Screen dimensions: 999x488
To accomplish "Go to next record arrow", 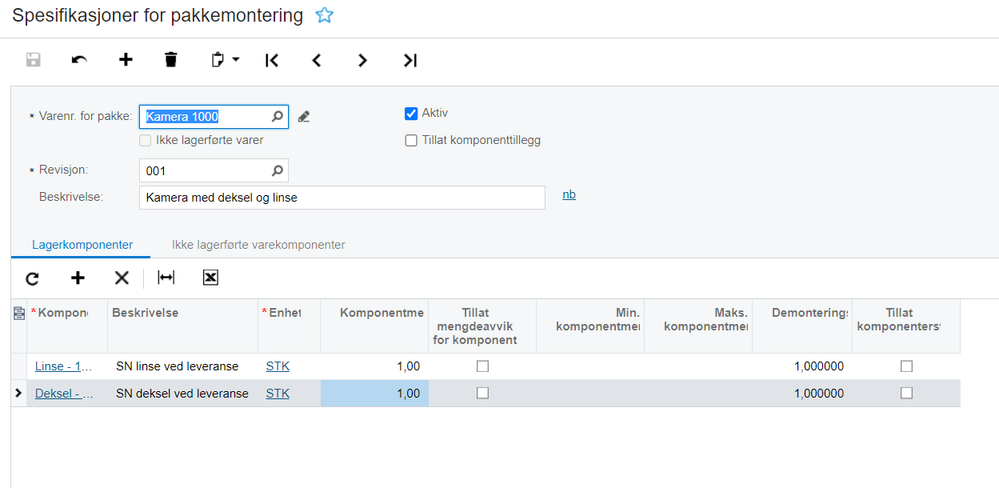I will (x=363, y=61).
